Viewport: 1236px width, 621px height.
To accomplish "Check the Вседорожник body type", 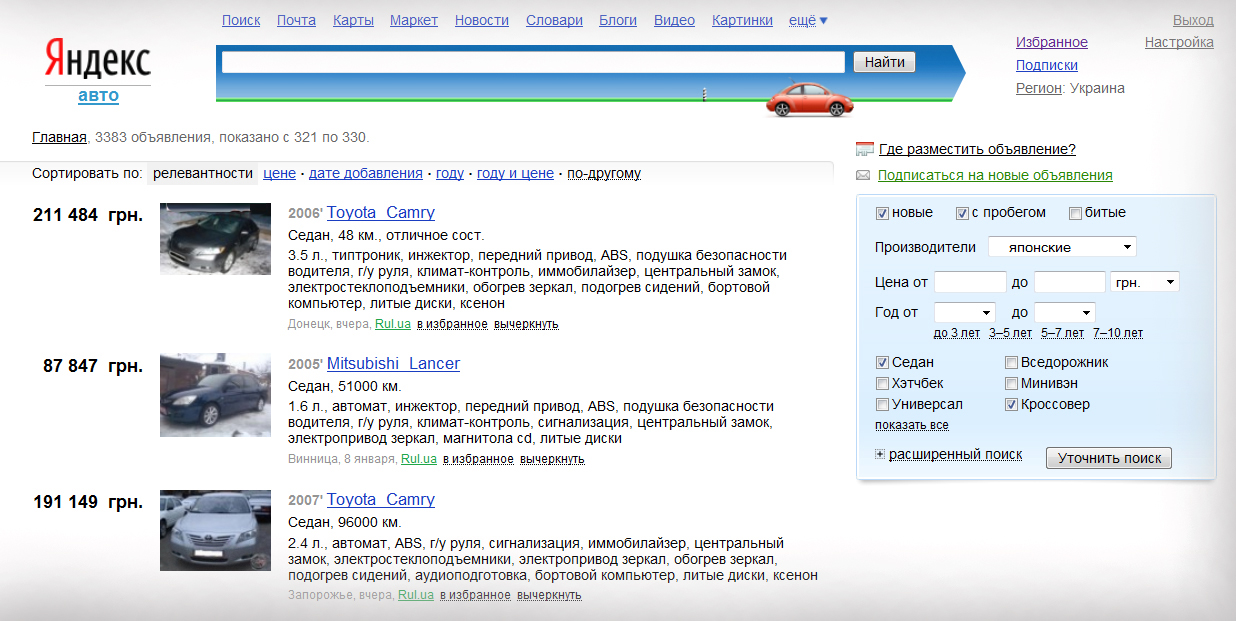I will pyautogui.click(x=1012, y=363).
